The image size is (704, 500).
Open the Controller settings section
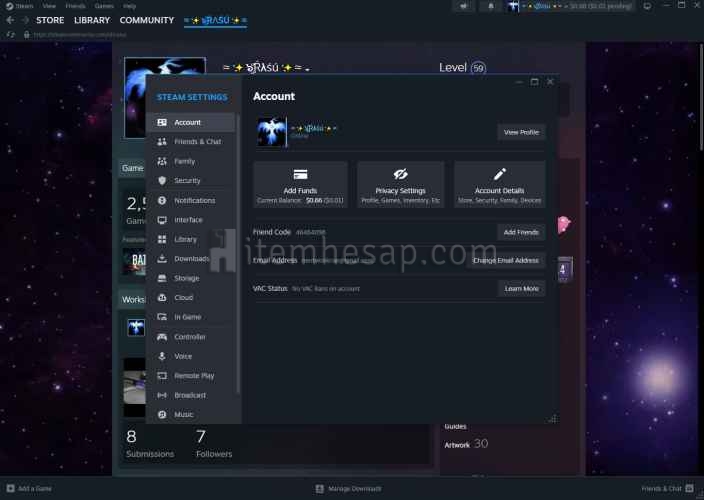(189, 337)
